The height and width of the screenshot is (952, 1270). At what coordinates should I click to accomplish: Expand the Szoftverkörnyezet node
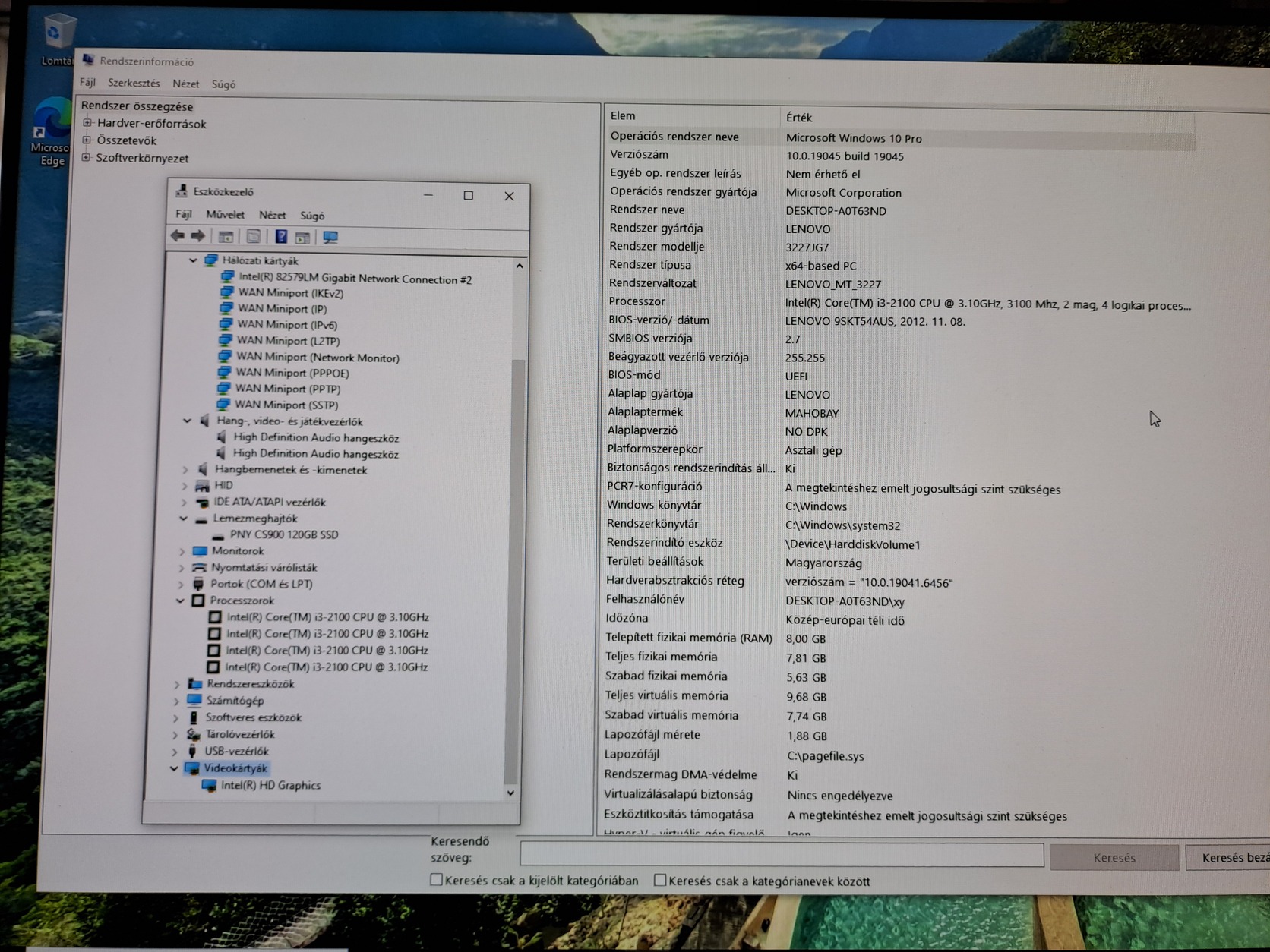click(x=86, y=157)
